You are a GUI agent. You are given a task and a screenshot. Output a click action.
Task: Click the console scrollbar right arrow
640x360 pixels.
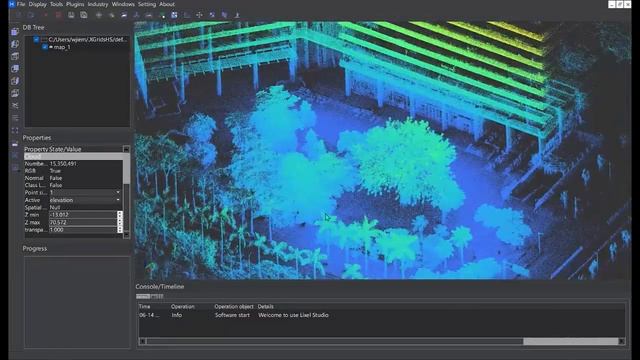621,341
